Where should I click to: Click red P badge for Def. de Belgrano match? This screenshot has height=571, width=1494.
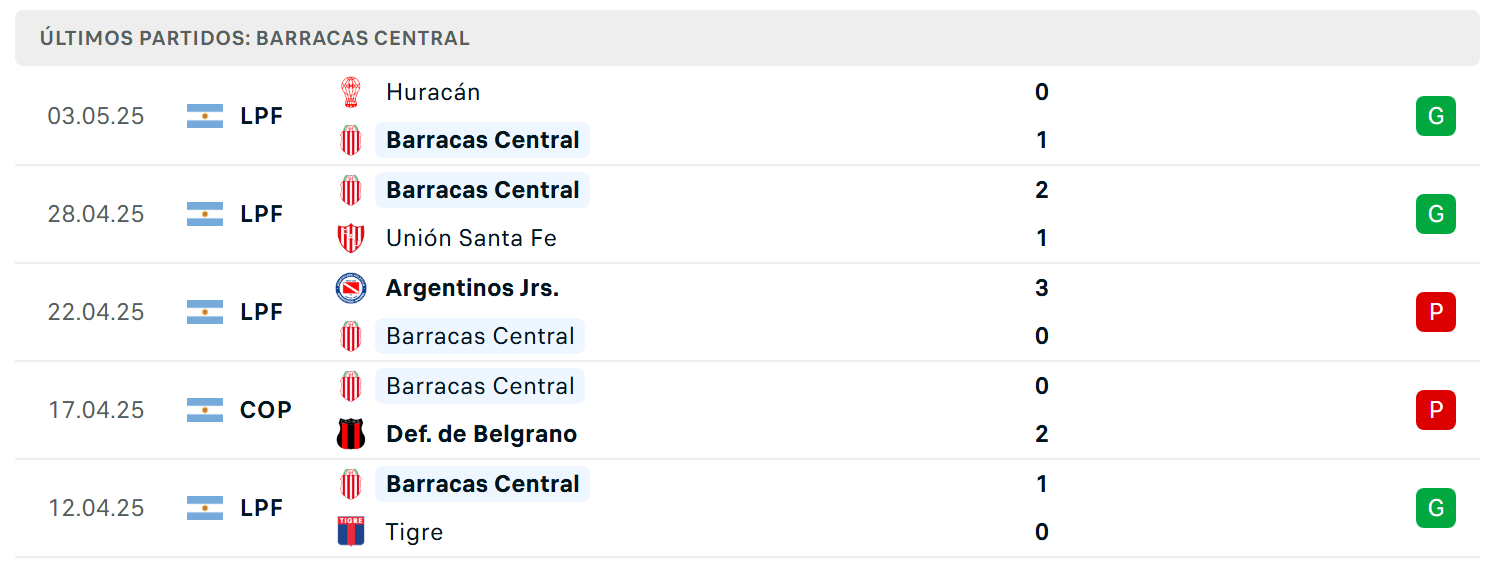1435,410
